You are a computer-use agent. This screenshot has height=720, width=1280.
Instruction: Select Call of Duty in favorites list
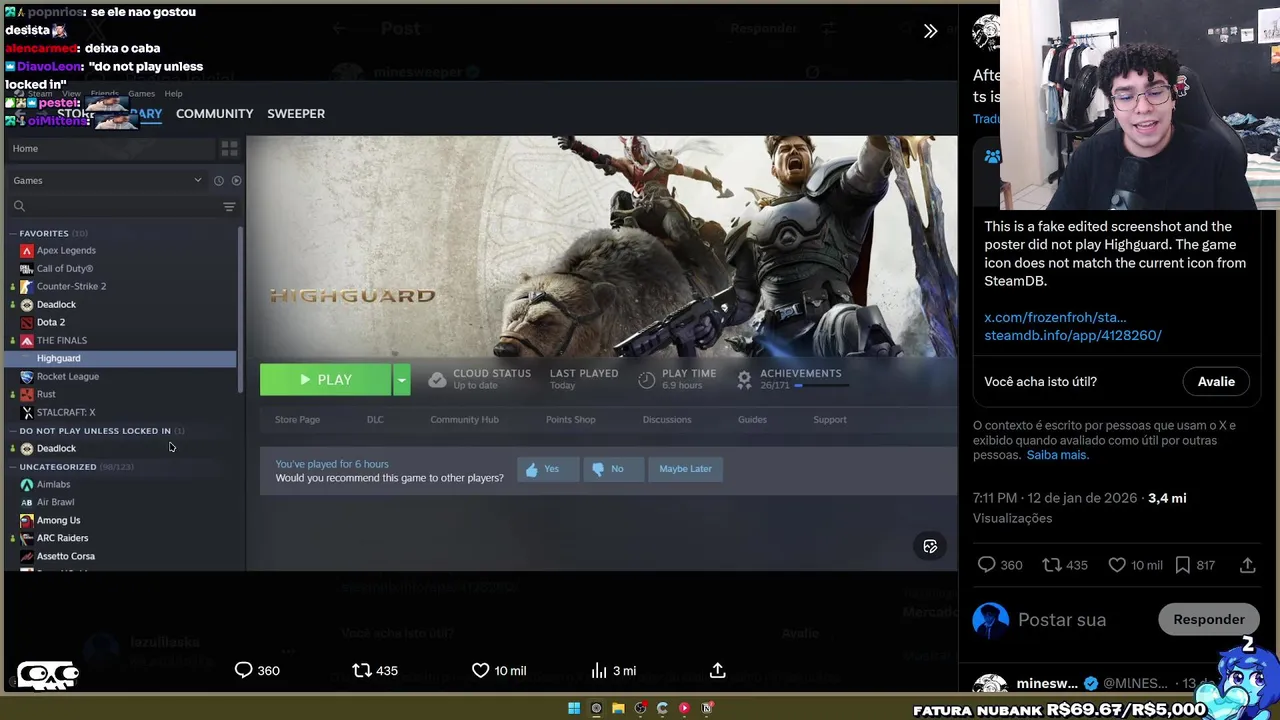click(65, 269)
